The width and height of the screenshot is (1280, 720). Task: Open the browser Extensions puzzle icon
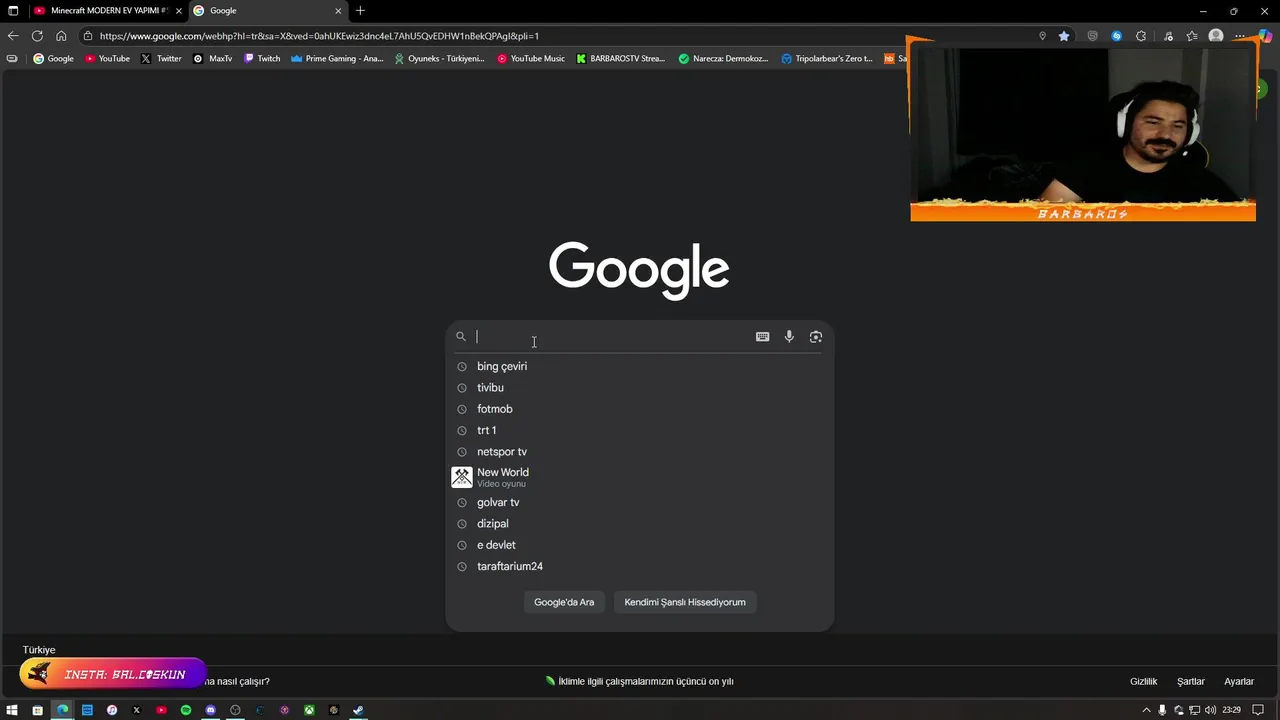(x=1141, y=36)
